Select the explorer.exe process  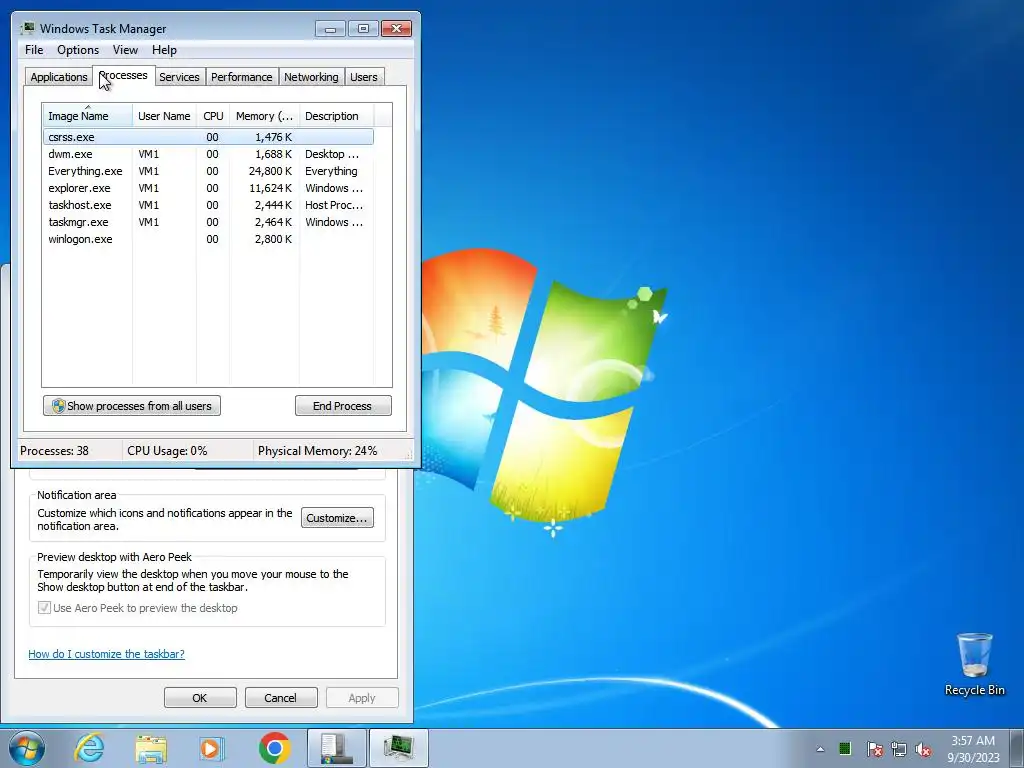(208, 188)
